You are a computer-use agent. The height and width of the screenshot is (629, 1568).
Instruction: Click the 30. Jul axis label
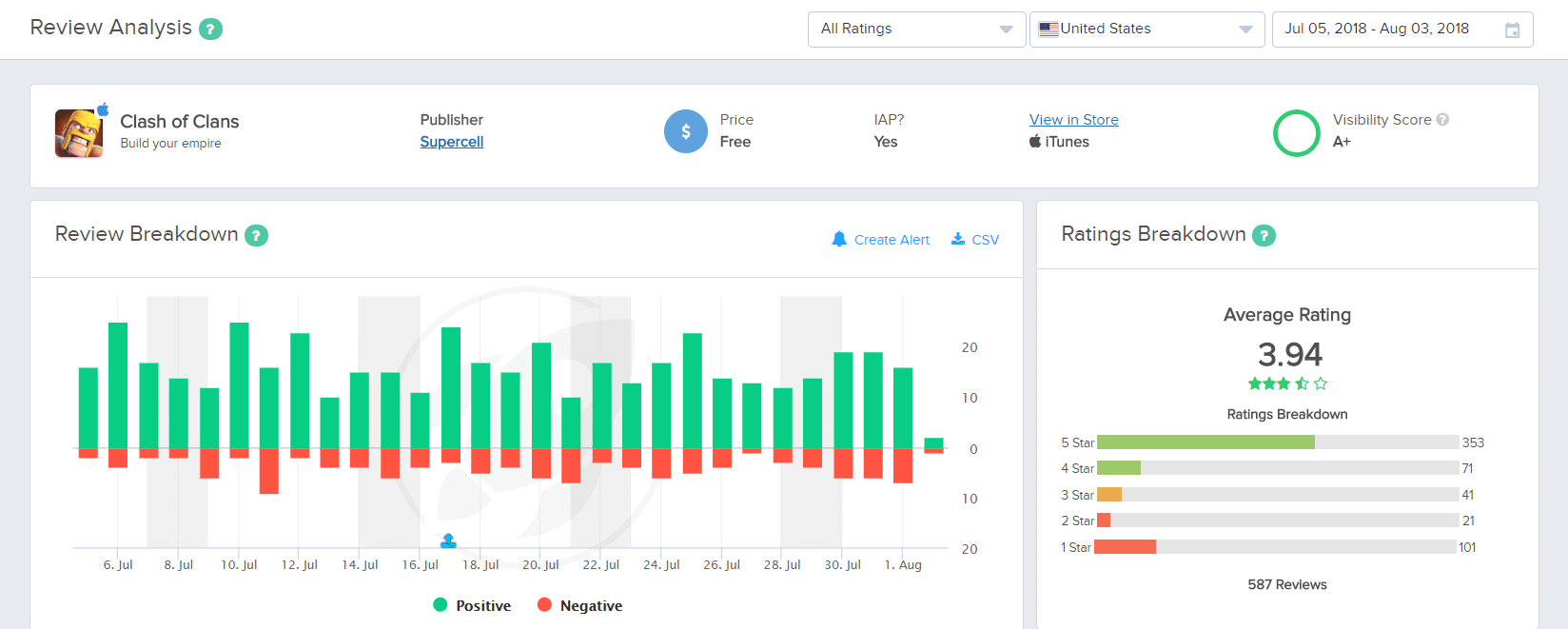(842, 565)
